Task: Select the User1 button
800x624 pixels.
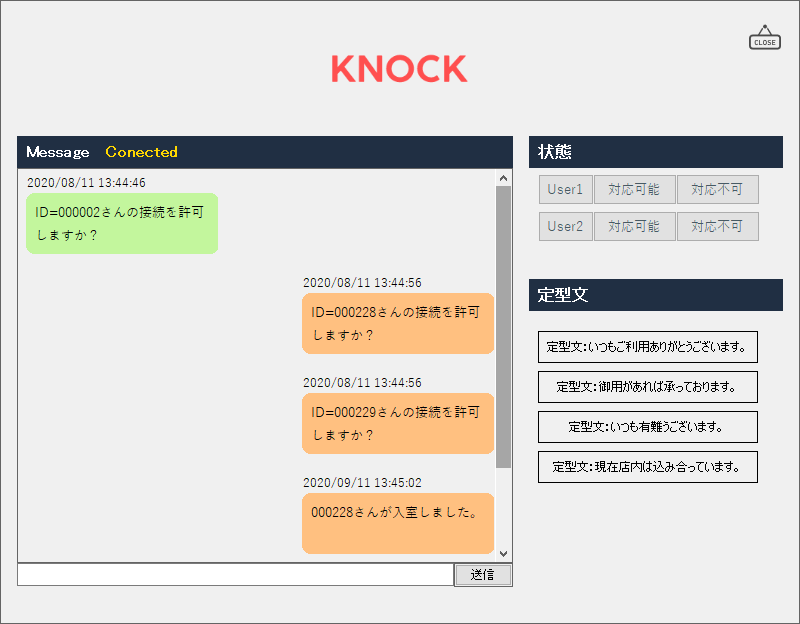Action: point(565,190)
